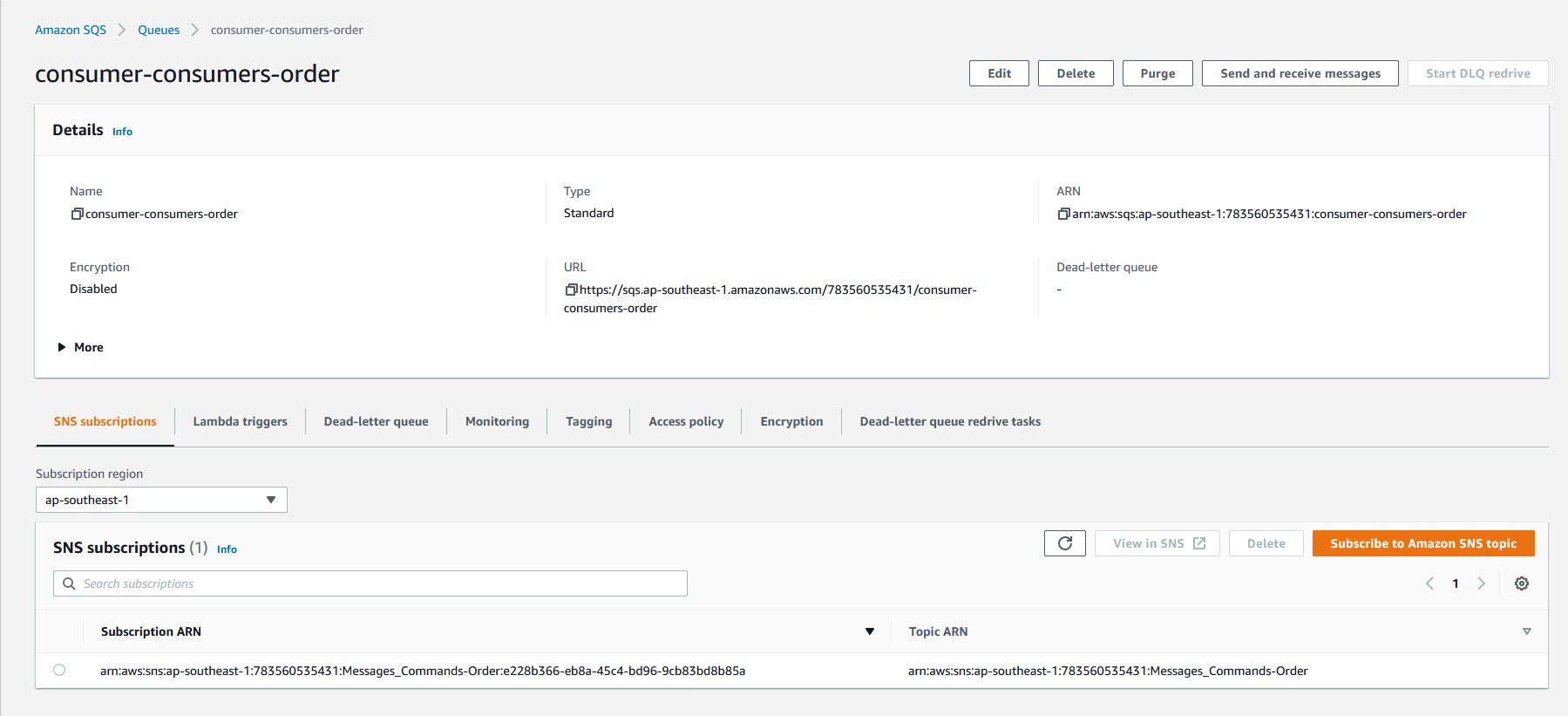Screen dimensions: 1568x716
Task: Sort by Topic ARN arrow
Action: click(x=1527, y=631)
